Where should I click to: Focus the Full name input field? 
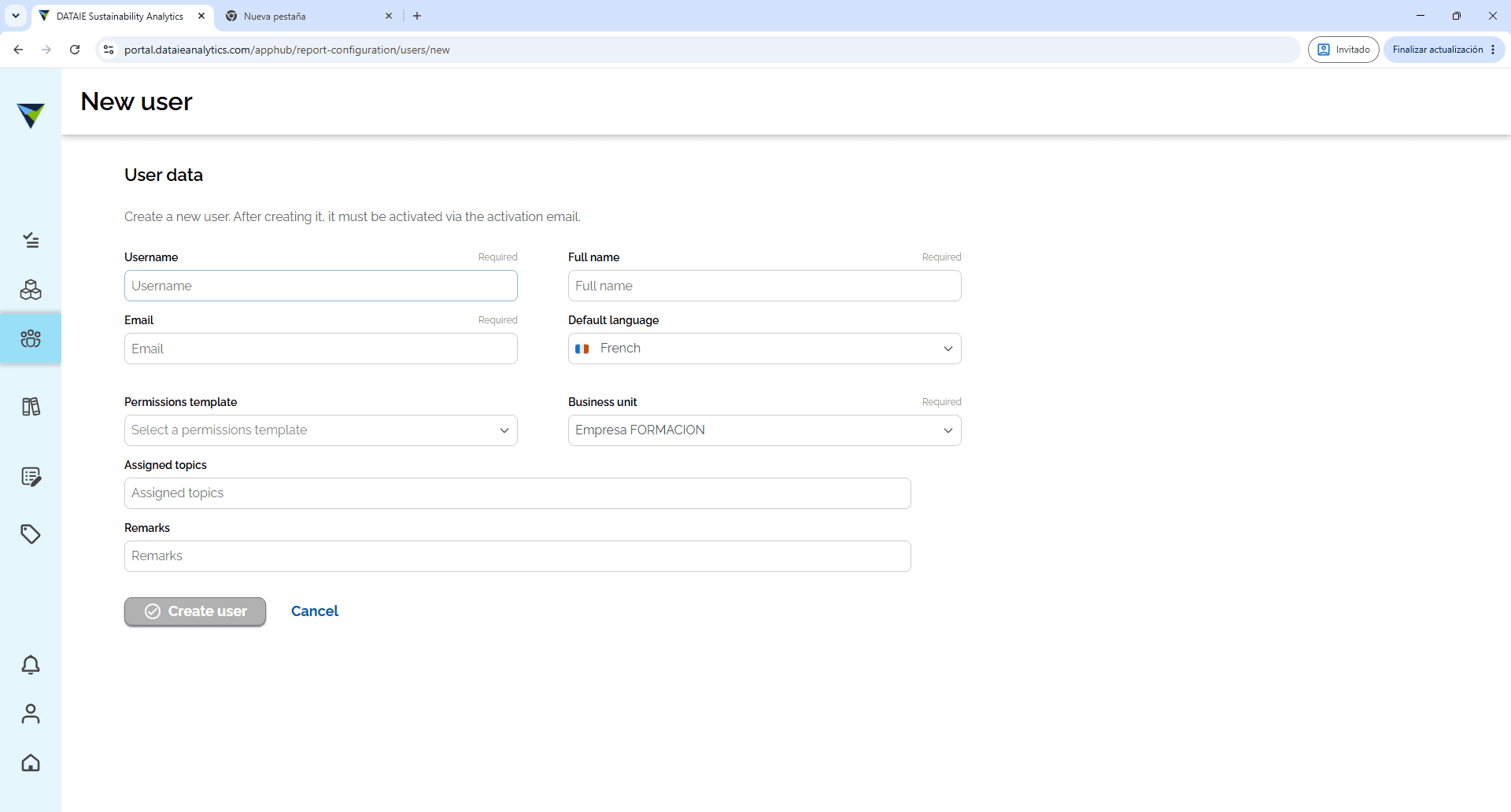[x=765, y=286]
